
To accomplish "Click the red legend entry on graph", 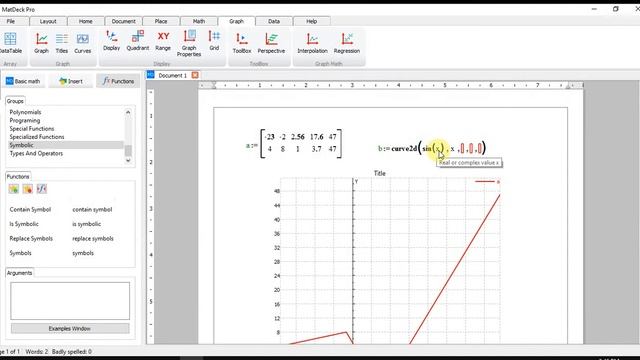I will 487,182.
